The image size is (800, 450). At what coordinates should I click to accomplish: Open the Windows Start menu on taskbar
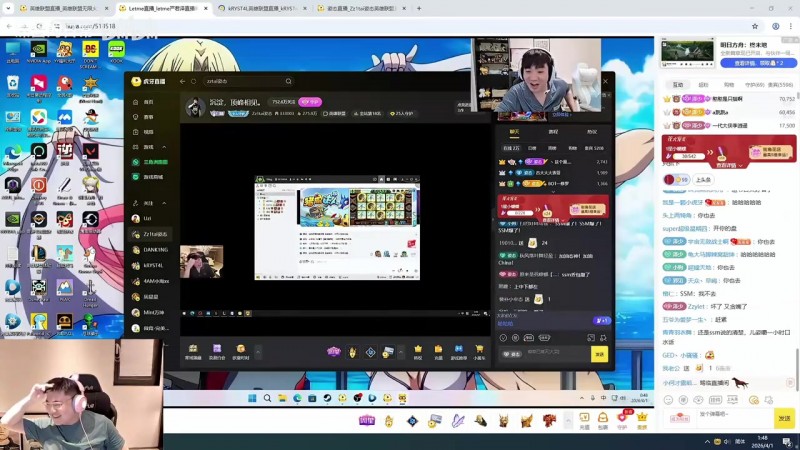[x=252, y=398]
